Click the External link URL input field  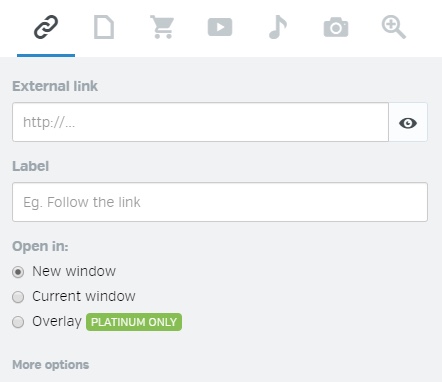click(x=200, y=122)
